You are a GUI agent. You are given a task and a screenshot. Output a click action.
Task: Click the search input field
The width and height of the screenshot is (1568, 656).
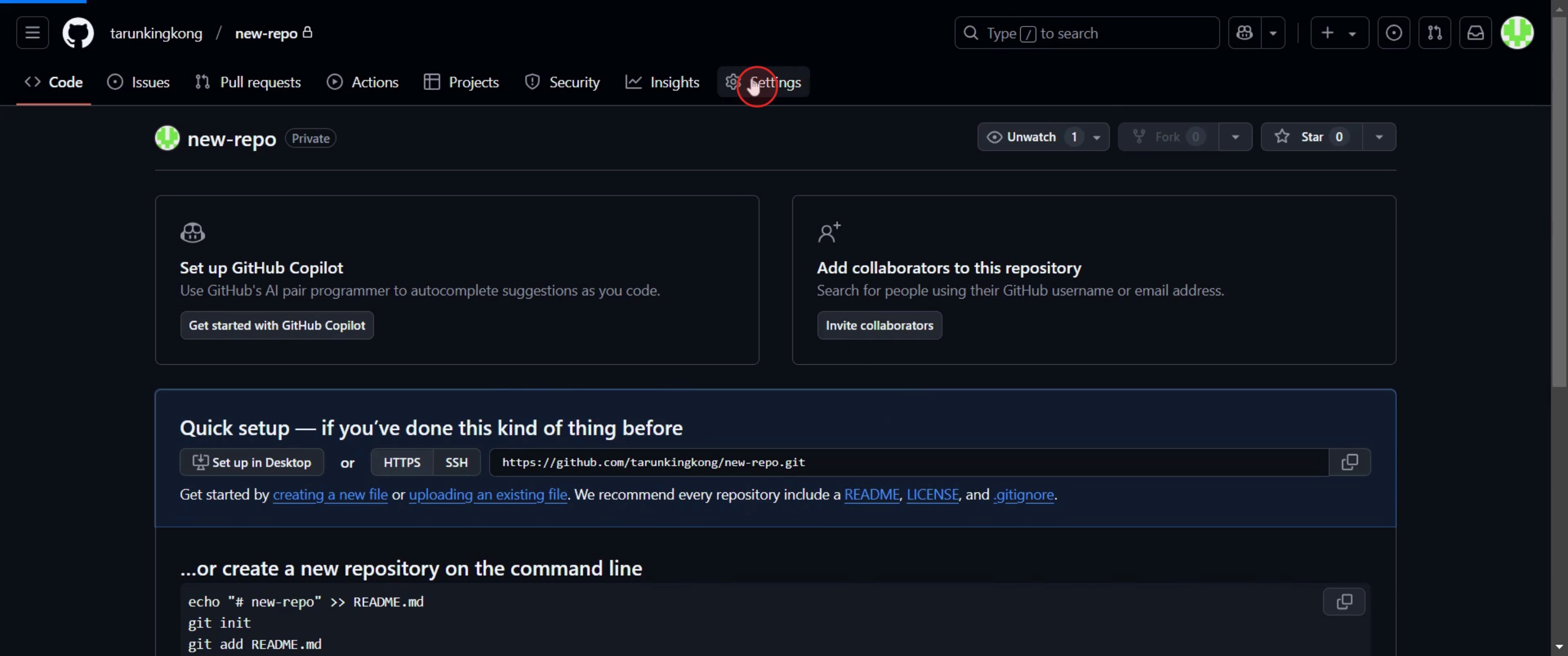pyautogui.click(x=1086, y=33)
